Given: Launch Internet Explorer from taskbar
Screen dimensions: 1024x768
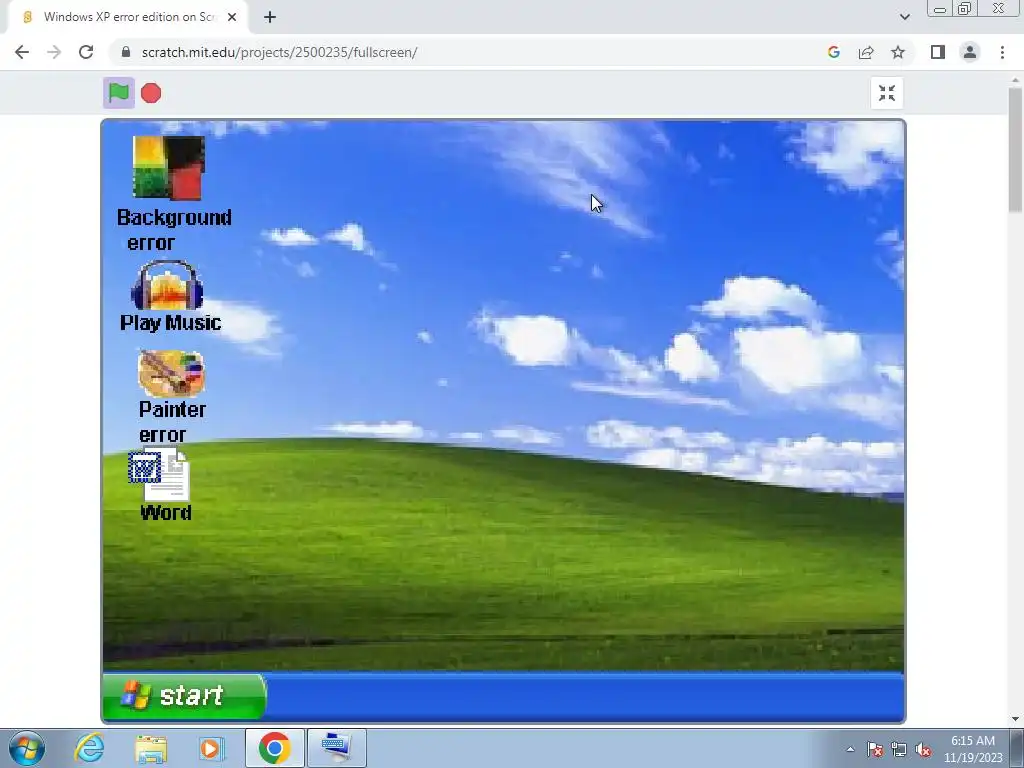Looking at the screenshot, I should [x=89, y=748].
